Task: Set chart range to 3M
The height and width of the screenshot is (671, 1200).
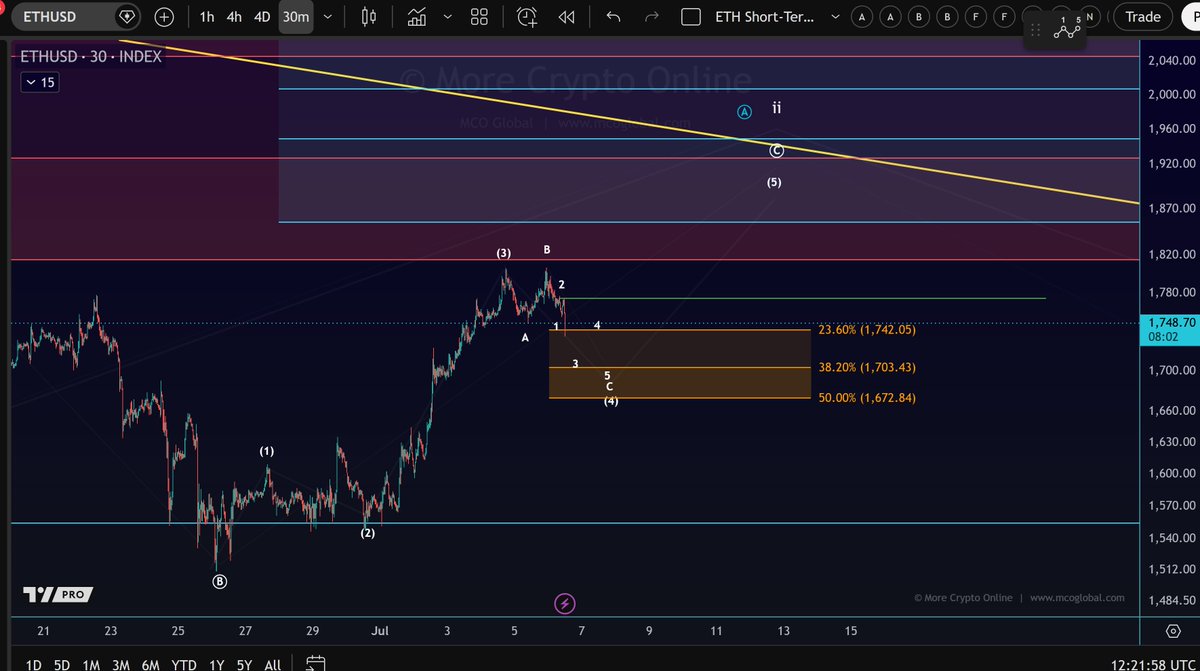Action: (121, 664)
